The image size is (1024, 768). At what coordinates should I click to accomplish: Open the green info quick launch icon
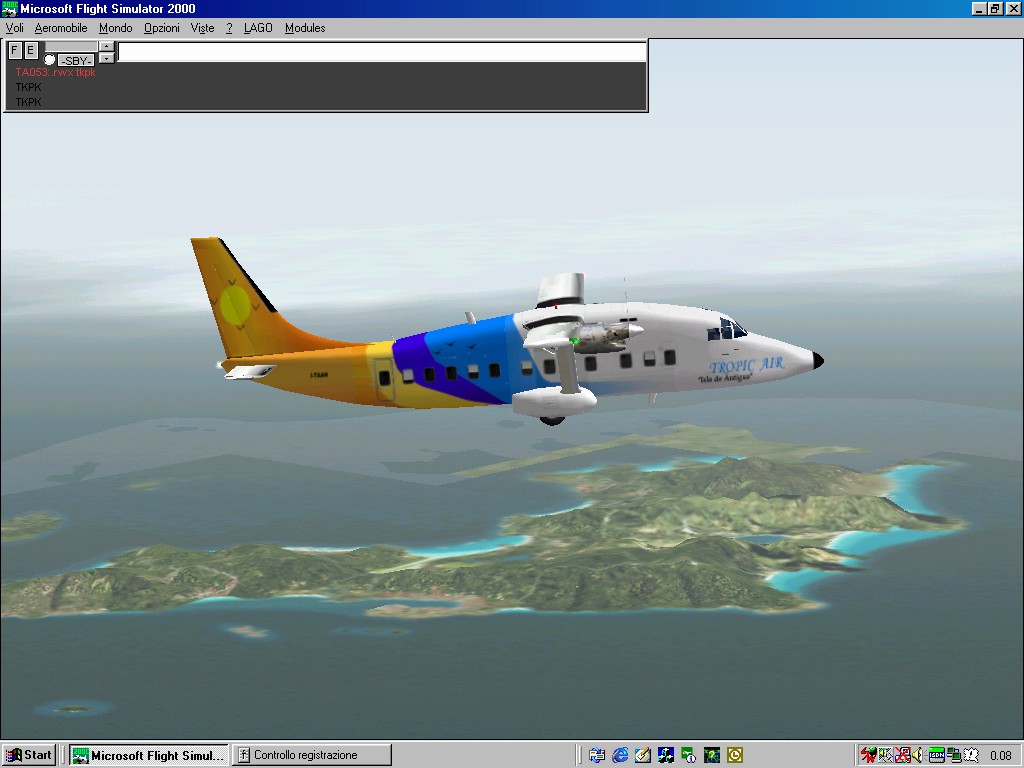688,756
